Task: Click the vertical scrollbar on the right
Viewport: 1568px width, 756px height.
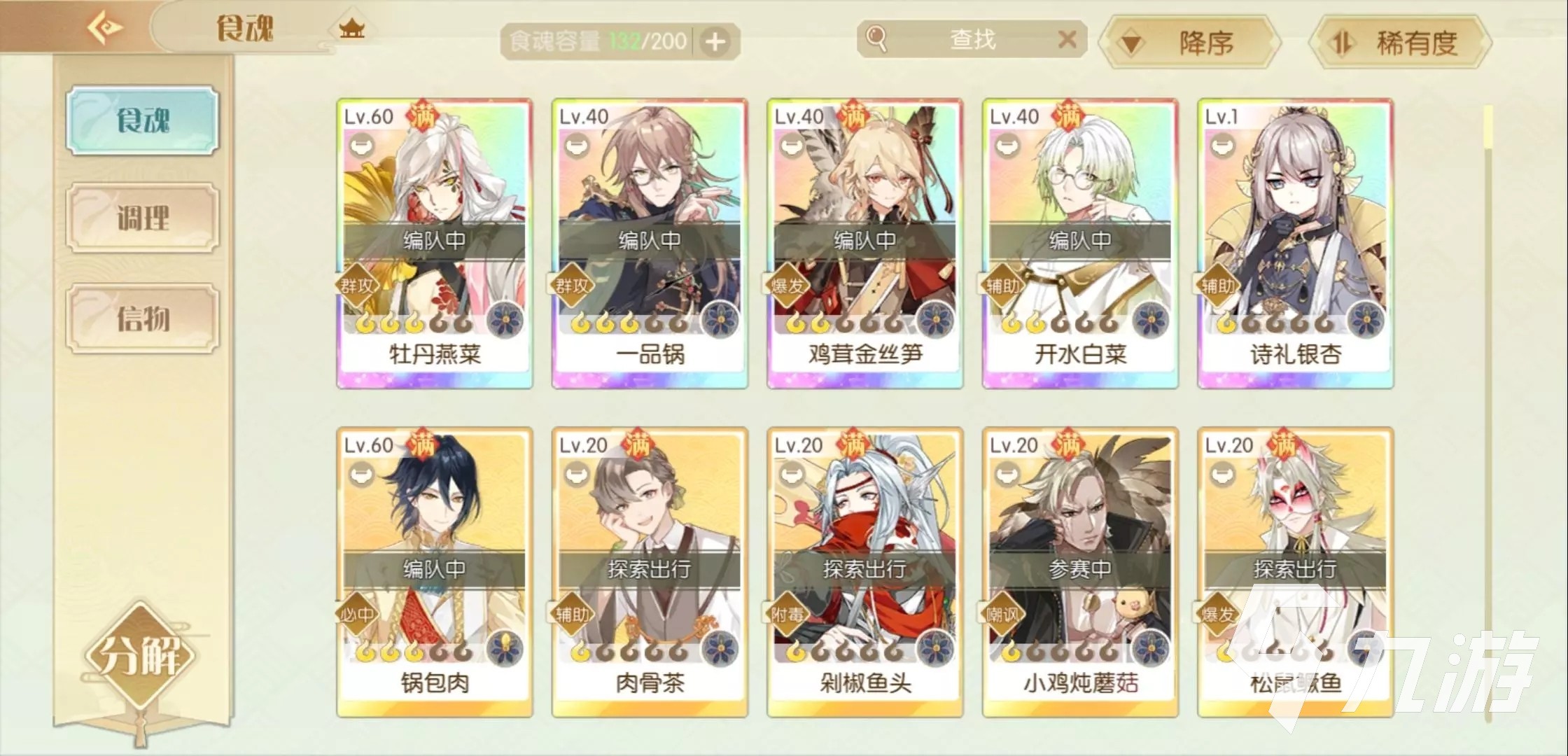Action: coord(1487,413)
